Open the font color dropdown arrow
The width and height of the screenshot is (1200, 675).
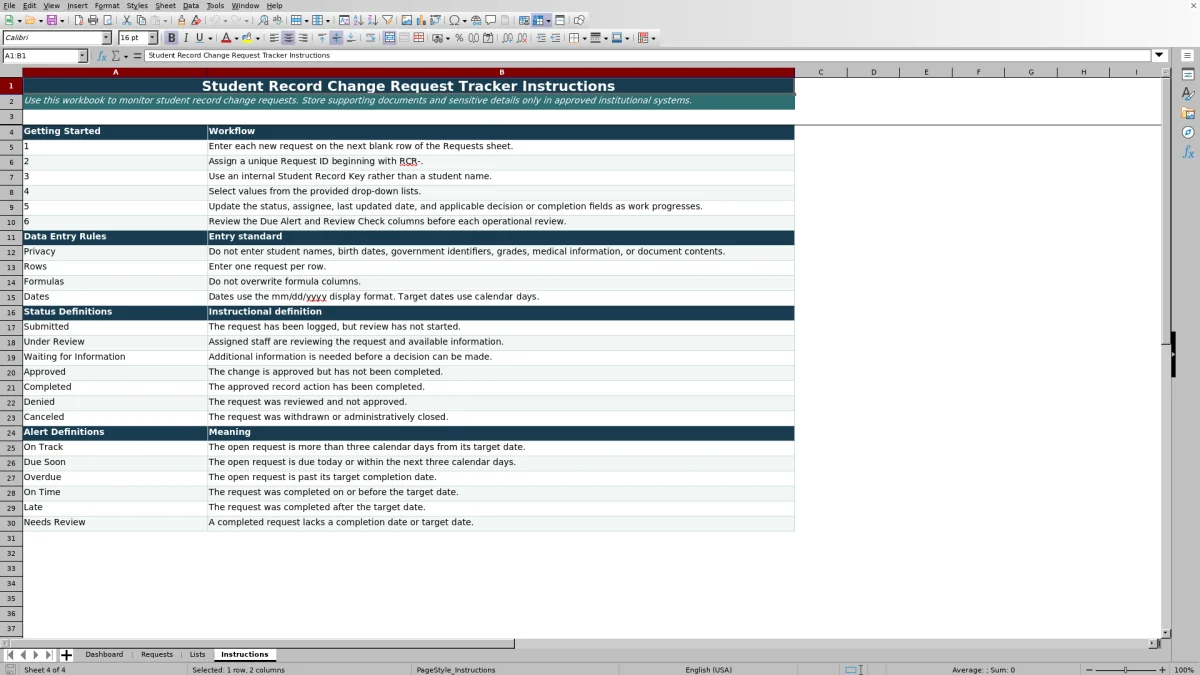click(236, 38)
